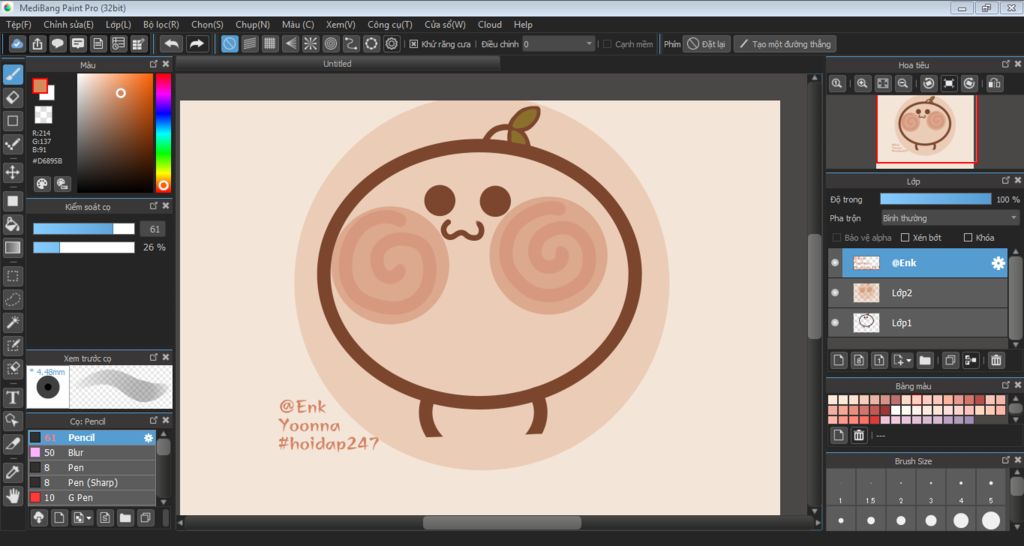The image size is (1024, 546).
Task: Open the Cloud menu
Action: click(490, 24)
